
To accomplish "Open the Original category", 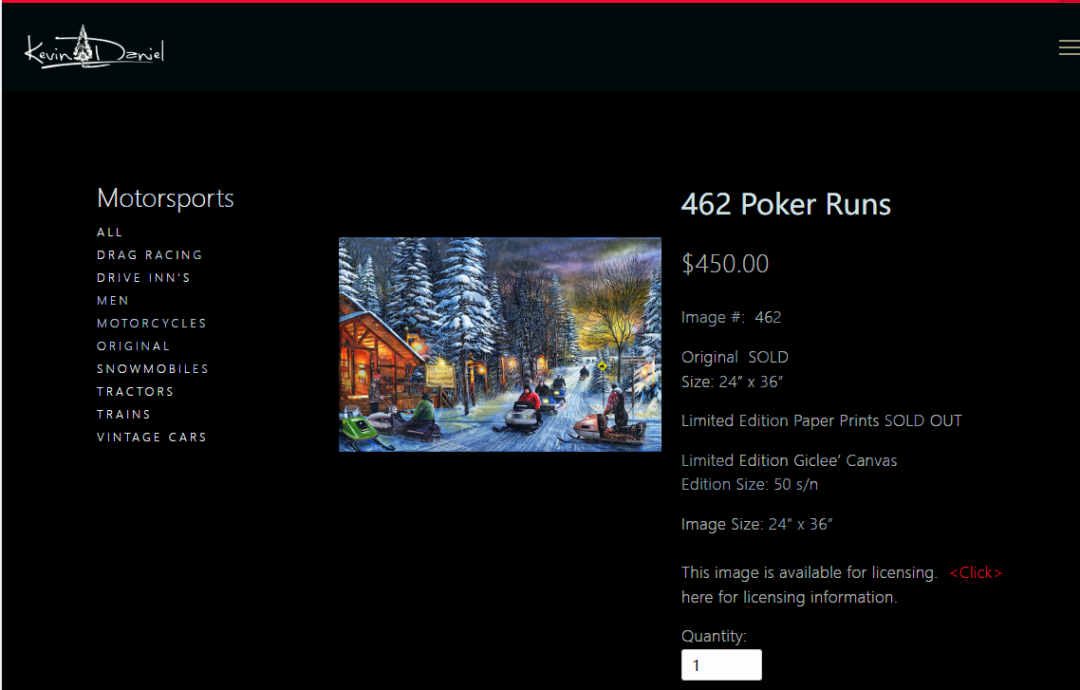I will pyautogui.click(x=133, y=346).
